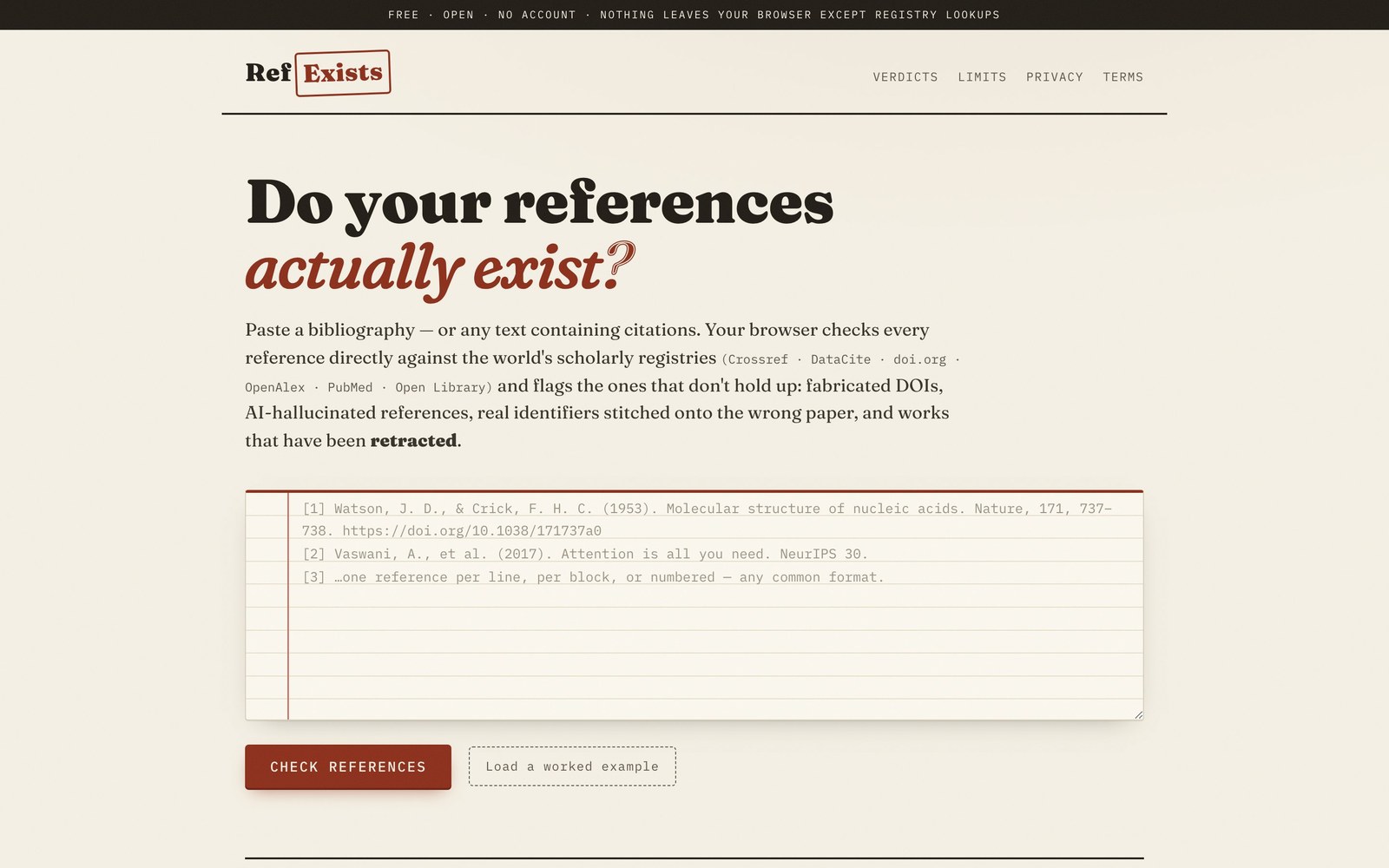The image size is (1389, 868).
Task: Click the bold word 'retracted'
Action: 413,441
